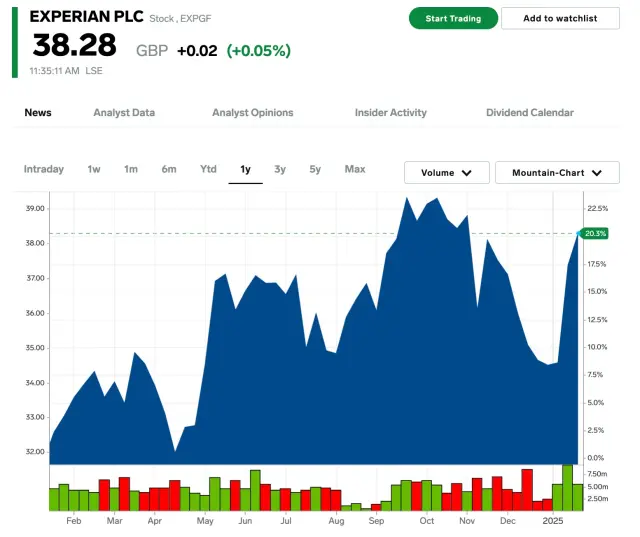Viewport: 640px width, 537px height.
Task: Click the green 20.3% price marker
Action: 595,233
